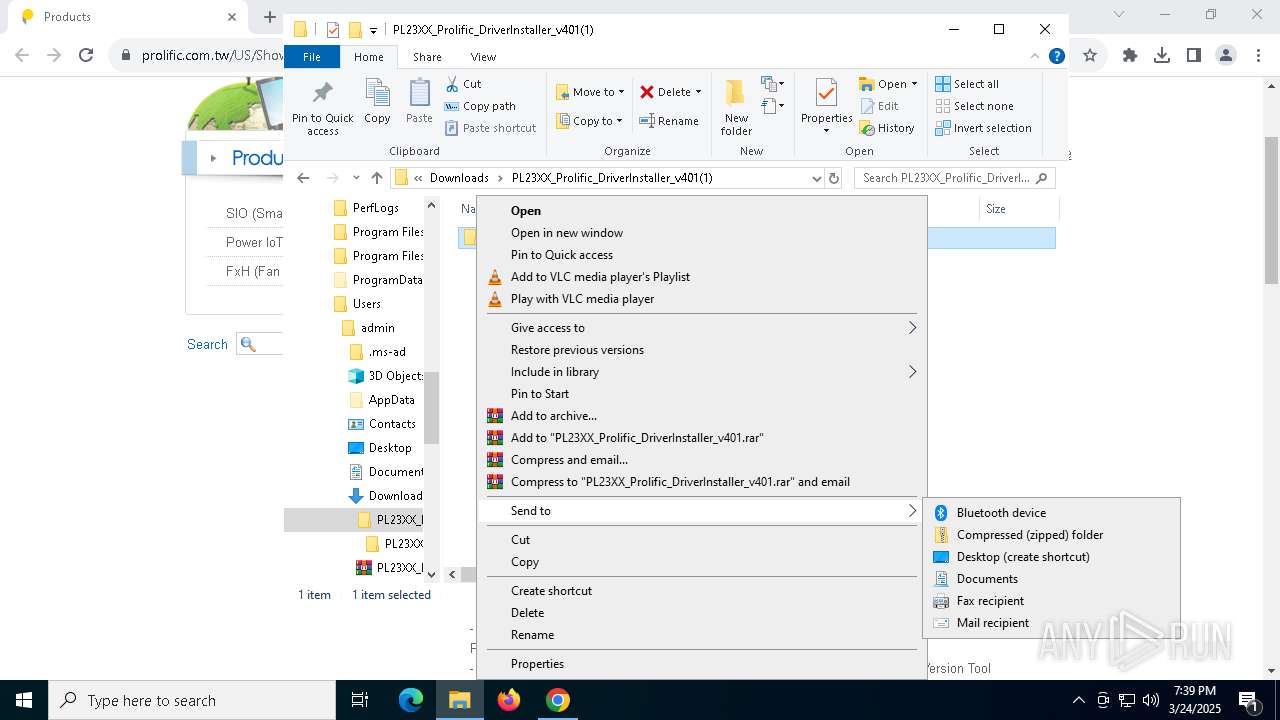Click Copy path in ribbon
Viewport: 1280px width, 720px height.
point(480,106)
